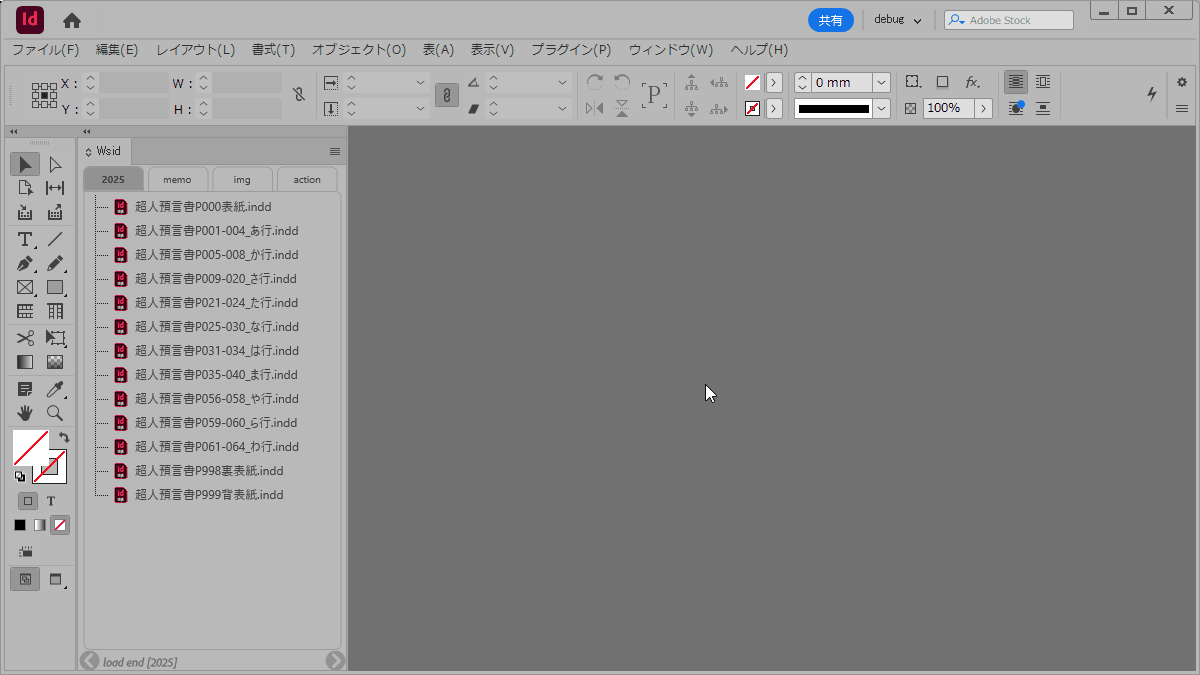Click the drop shadow fx icon
This screenshot has width=1200, height=675.
971,82
